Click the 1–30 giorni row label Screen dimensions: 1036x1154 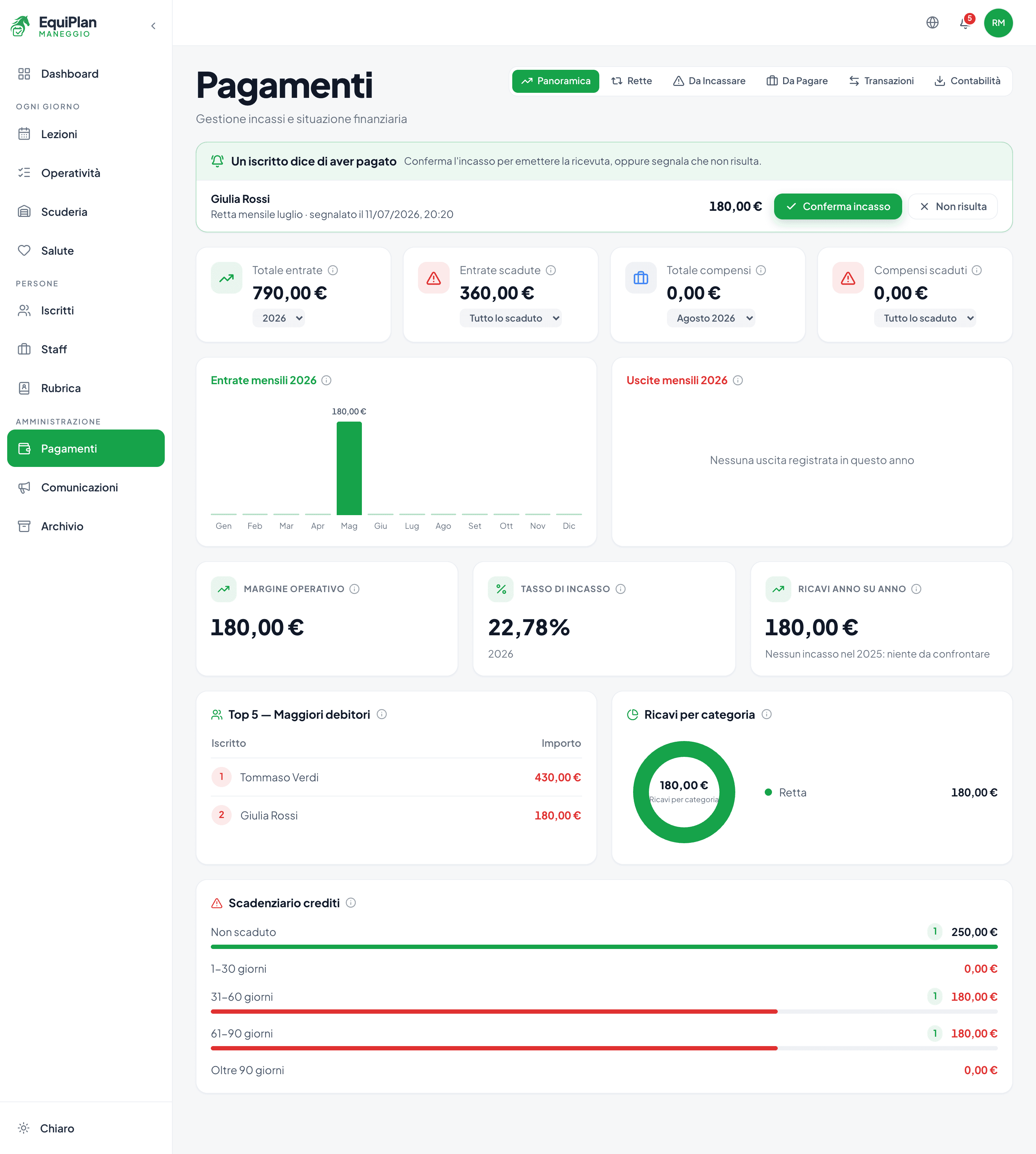click(x=238, y=969)
